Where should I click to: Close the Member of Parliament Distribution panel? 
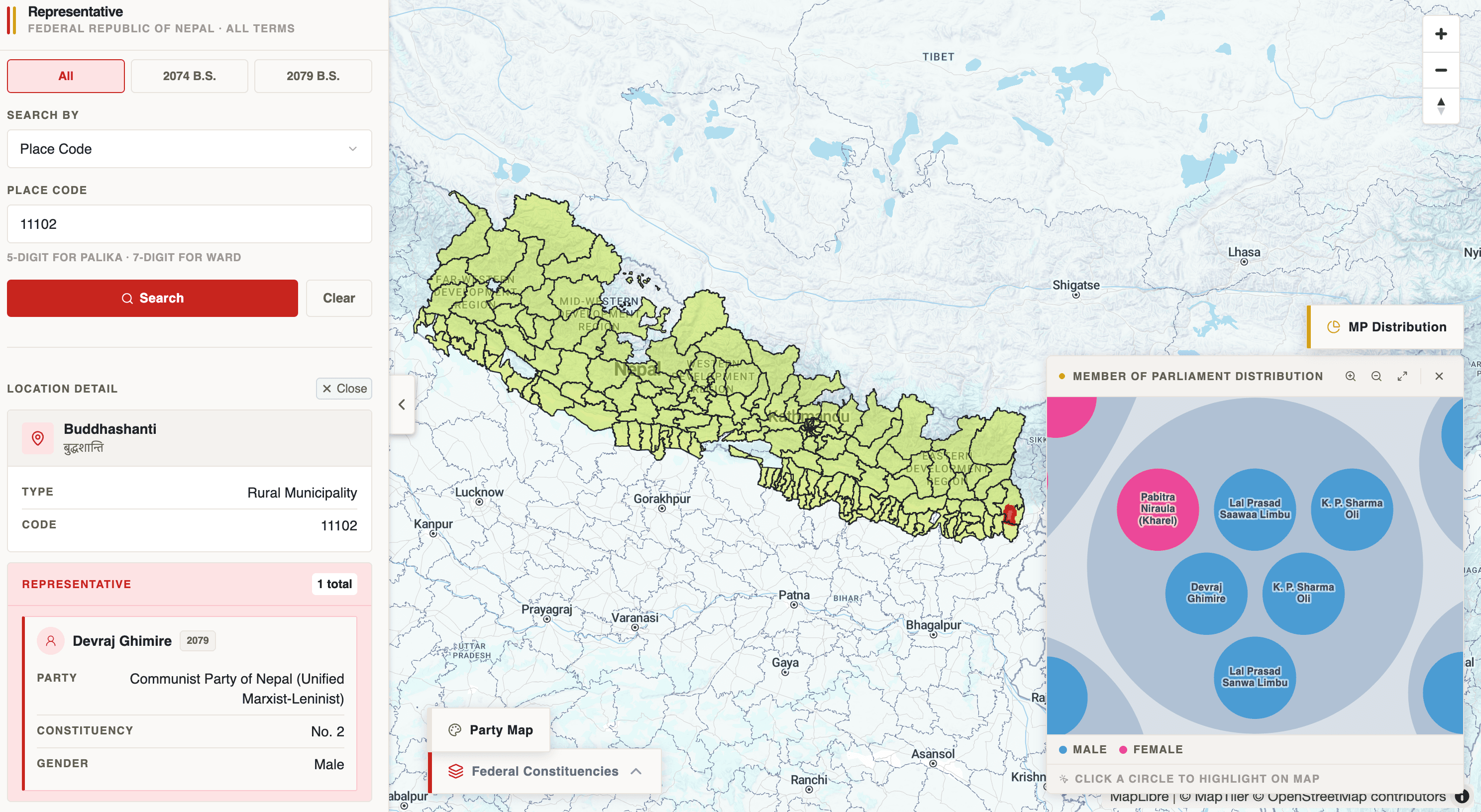pyautogui.click(x=1439, y=376)
